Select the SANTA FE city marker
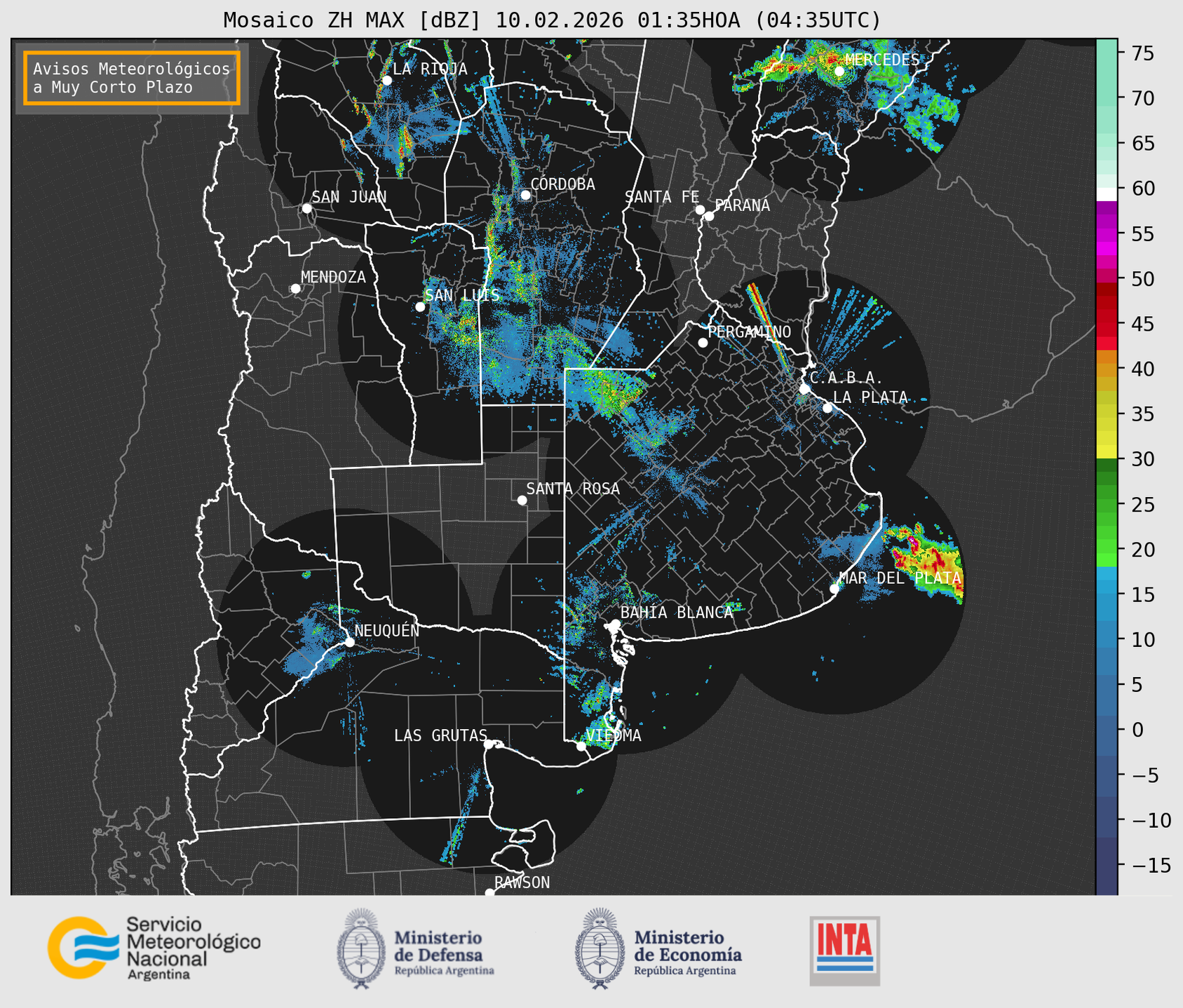This screenshot has height=1008, width=1183. point(700,210)
